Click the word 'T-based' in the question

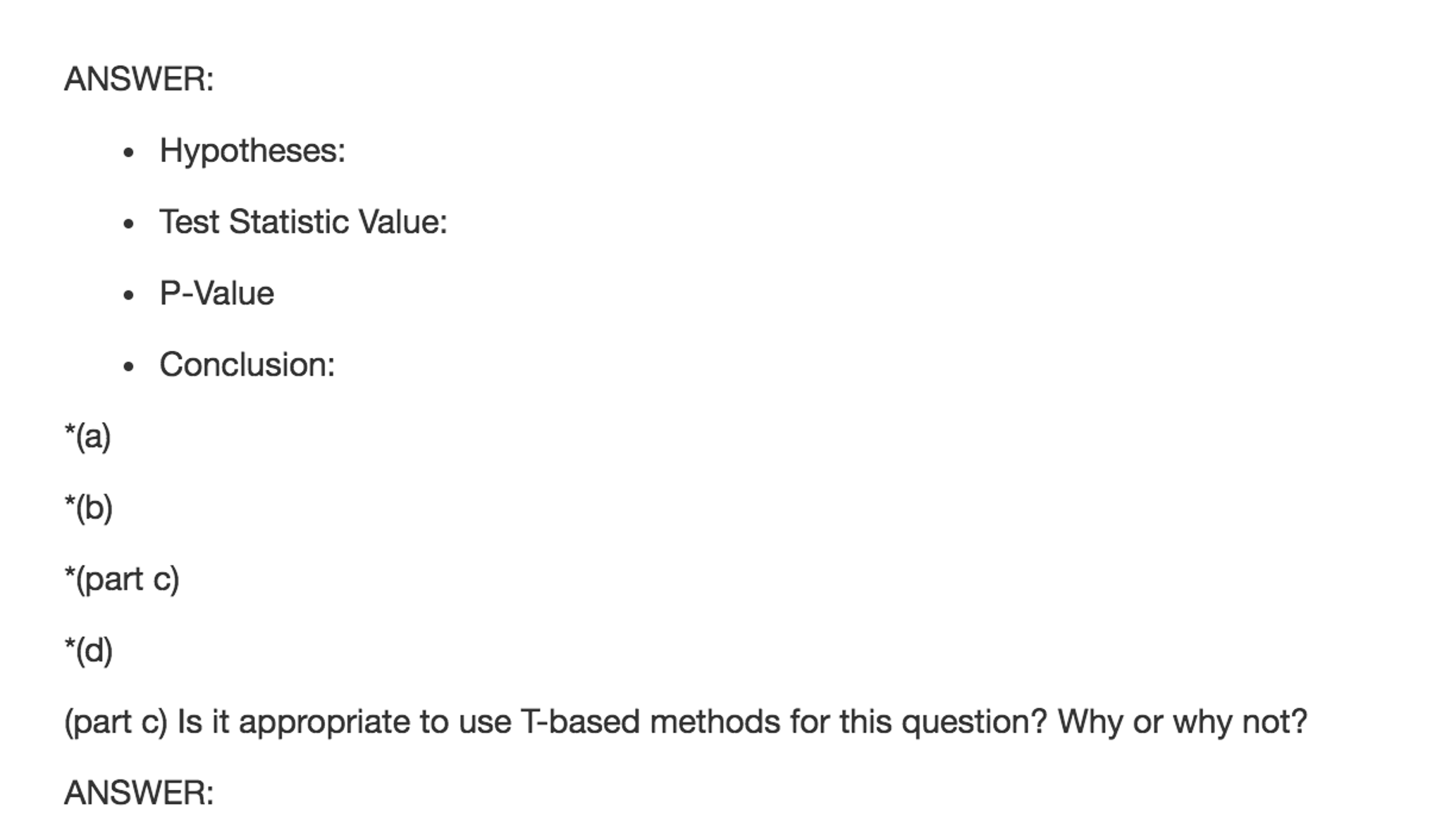click(579, 722)
